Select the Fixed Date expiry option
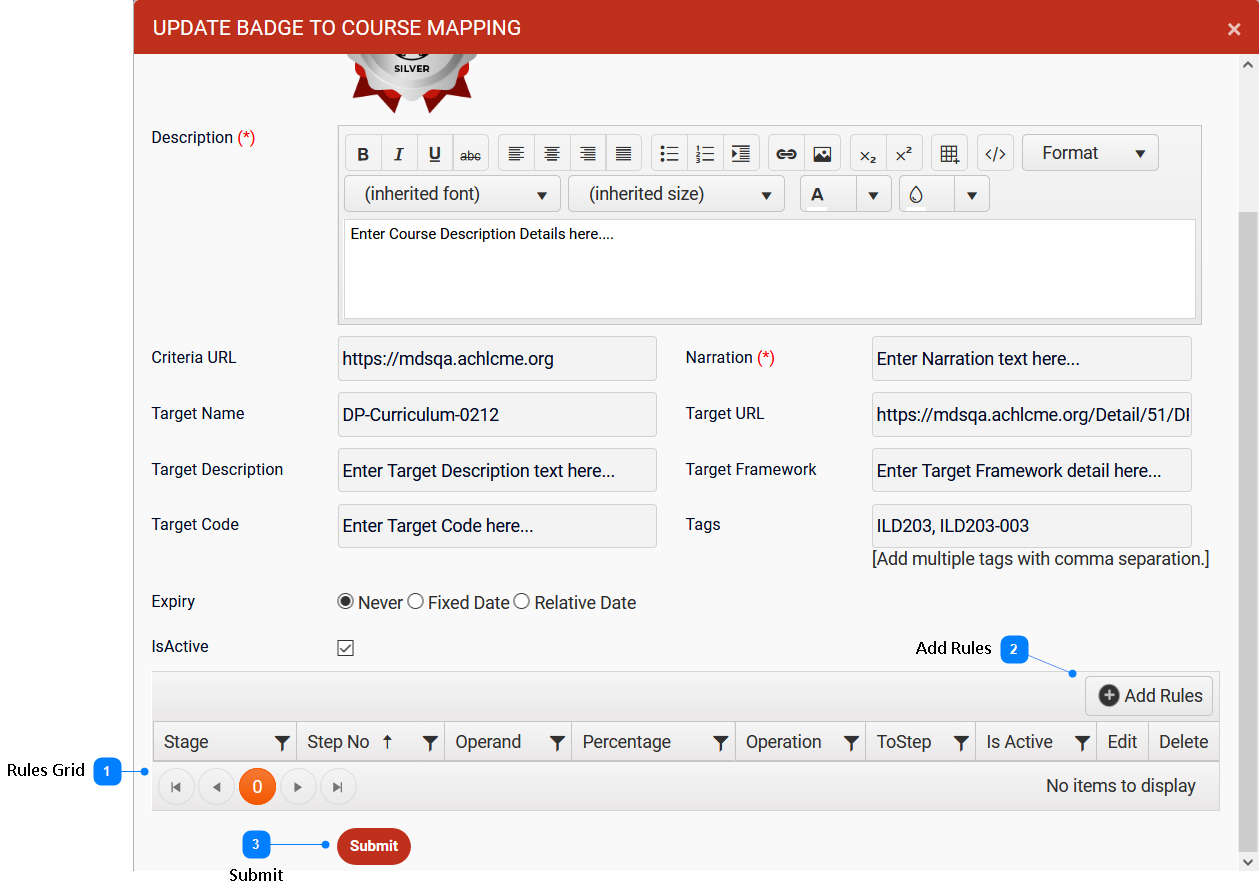The height and width of the screenshot is (889, 1259). [416, 602]
